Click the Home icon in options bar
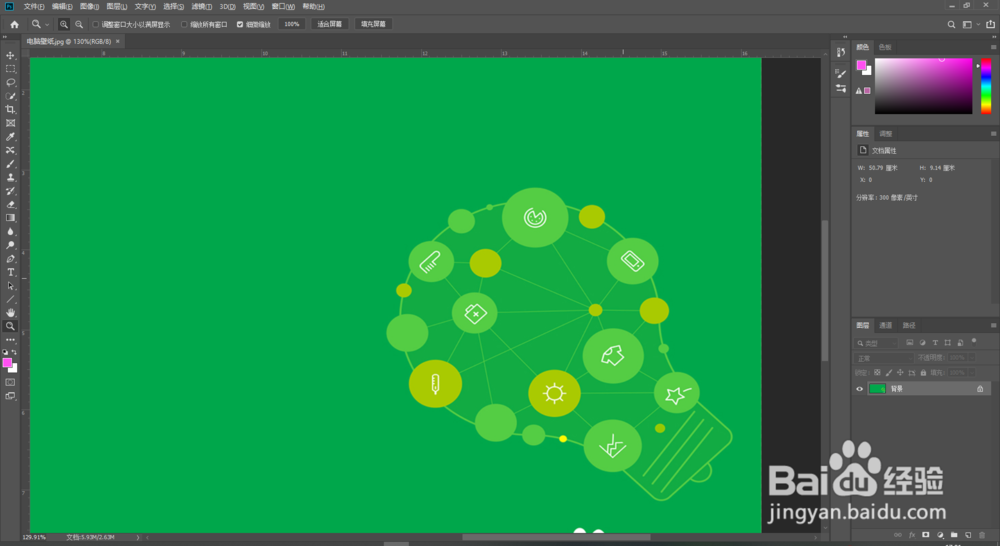 tap(15, 24)
